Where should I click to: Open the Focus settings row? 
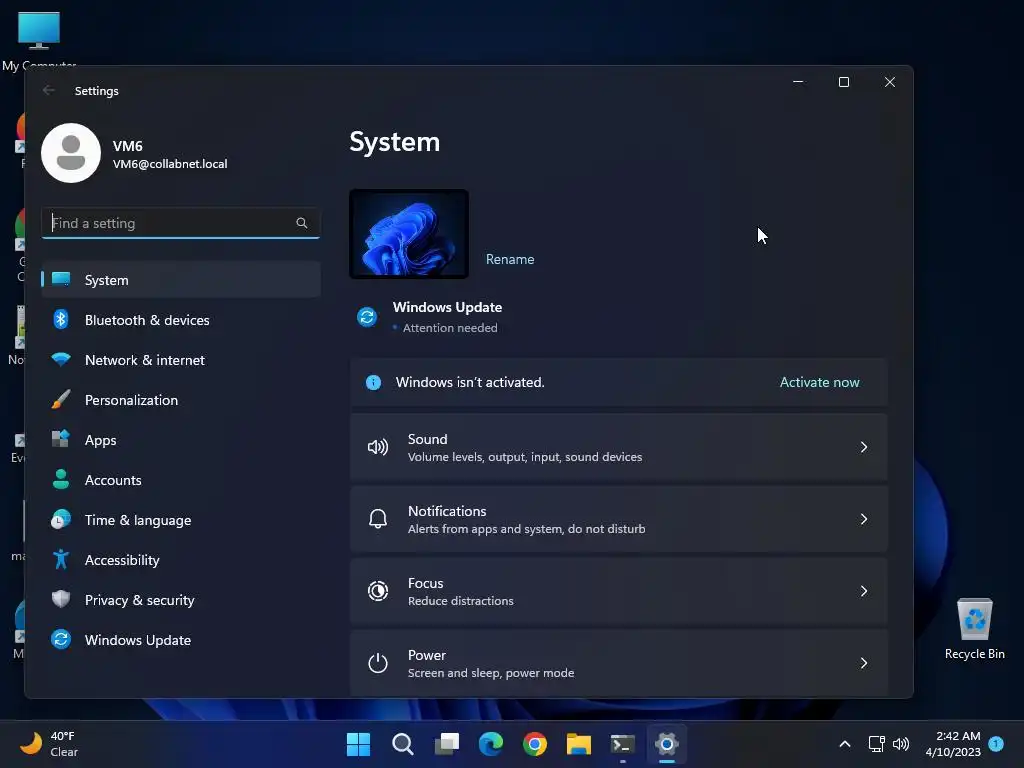click(618, 591)
